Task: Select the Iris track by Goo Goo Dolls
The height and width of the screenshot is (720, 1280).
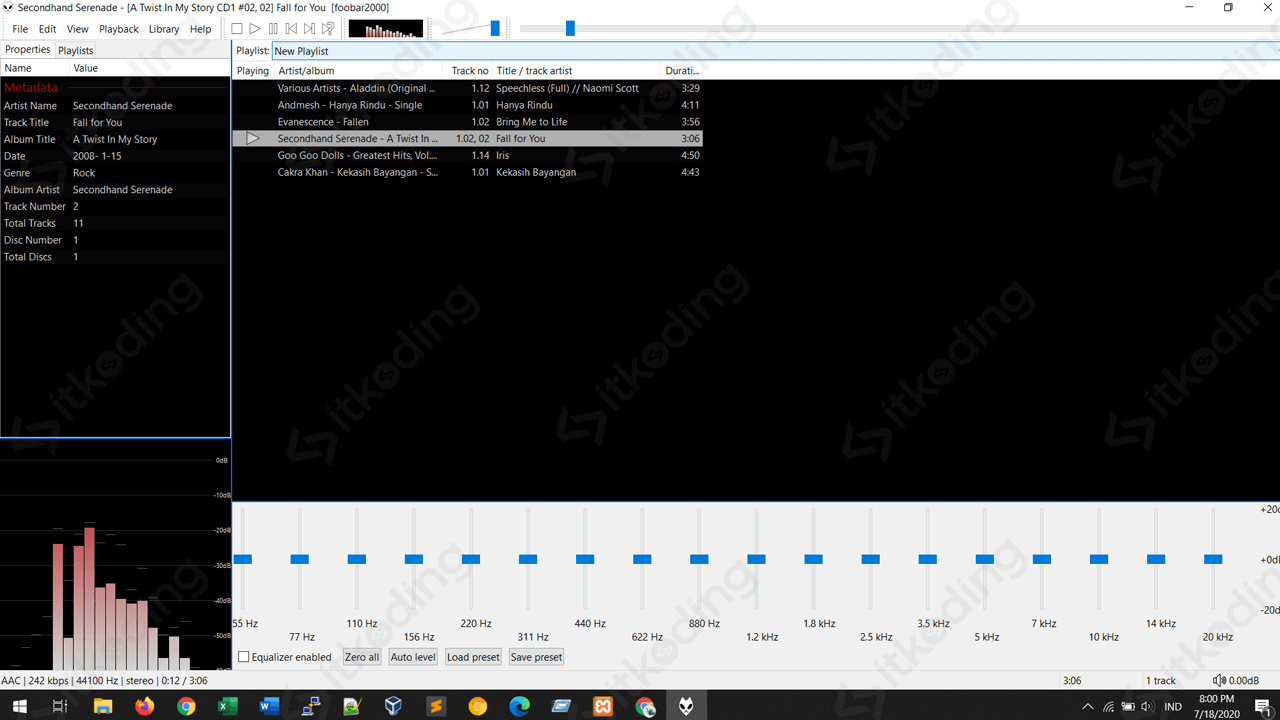Action: pyautogui.click(x=467, y=156)
